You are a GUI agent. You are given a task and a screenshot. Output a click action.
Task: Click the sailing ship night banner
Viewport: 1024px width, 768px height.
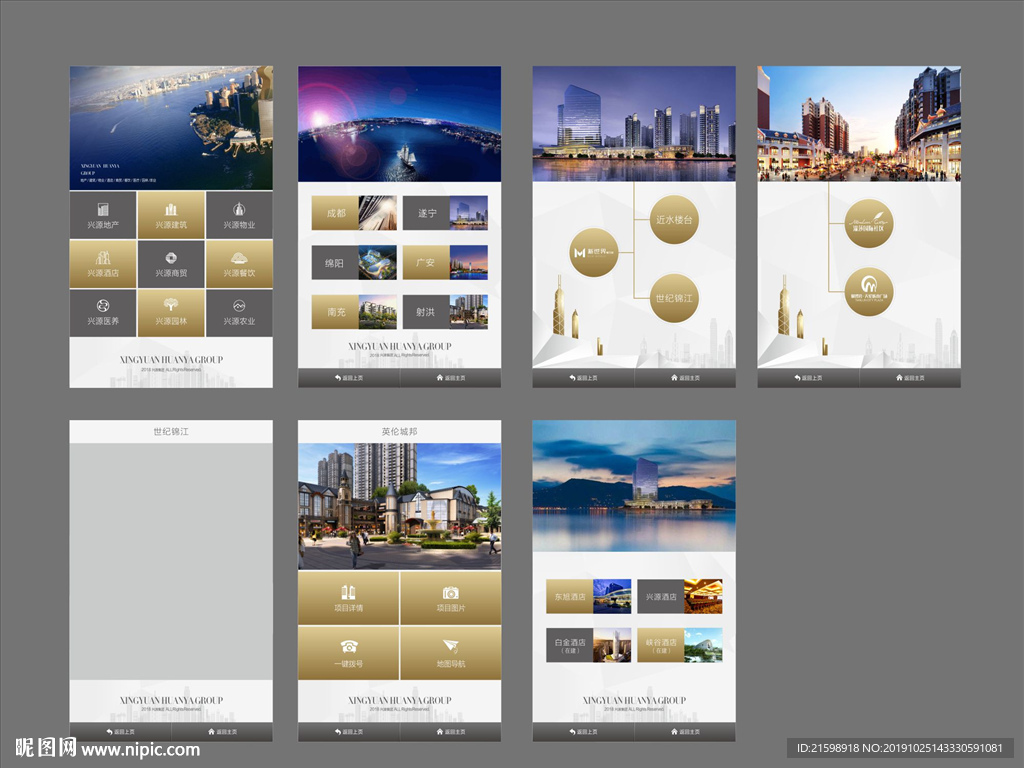pos(400,123)
